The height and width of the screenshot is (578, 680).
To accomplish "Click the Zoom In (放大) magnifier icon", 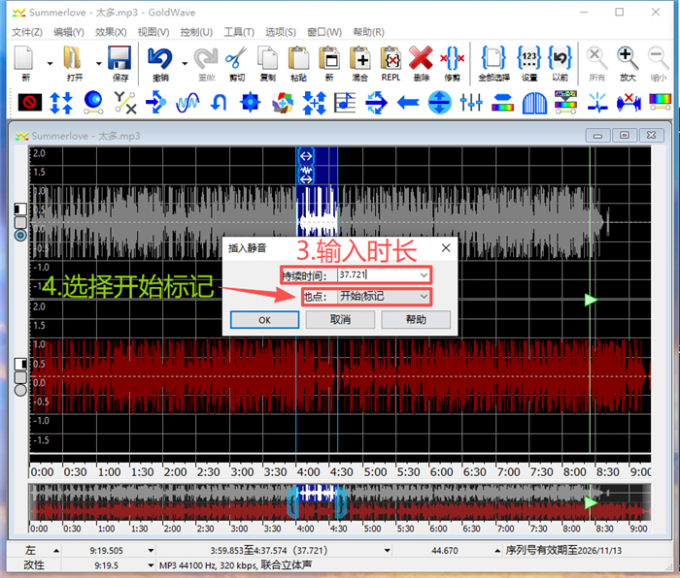I will point(628,61).
